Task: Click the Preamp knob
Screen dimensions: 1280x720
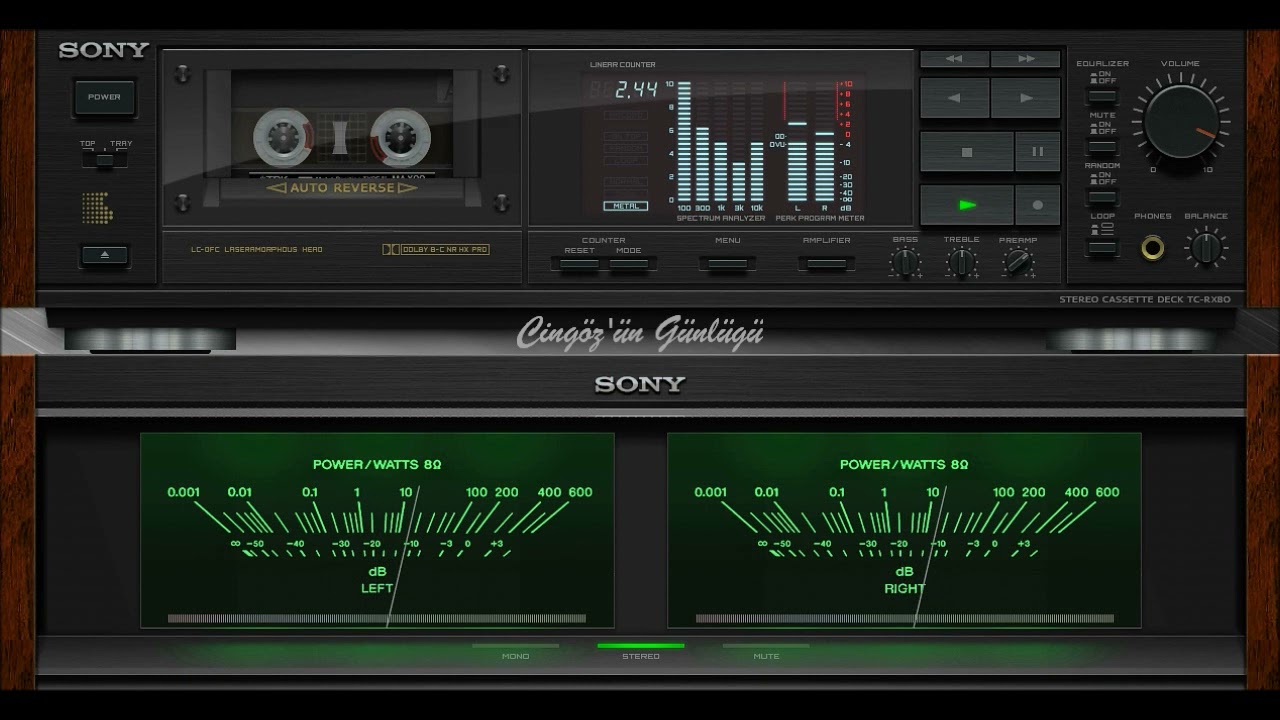Action: [x=1018, y=262]
